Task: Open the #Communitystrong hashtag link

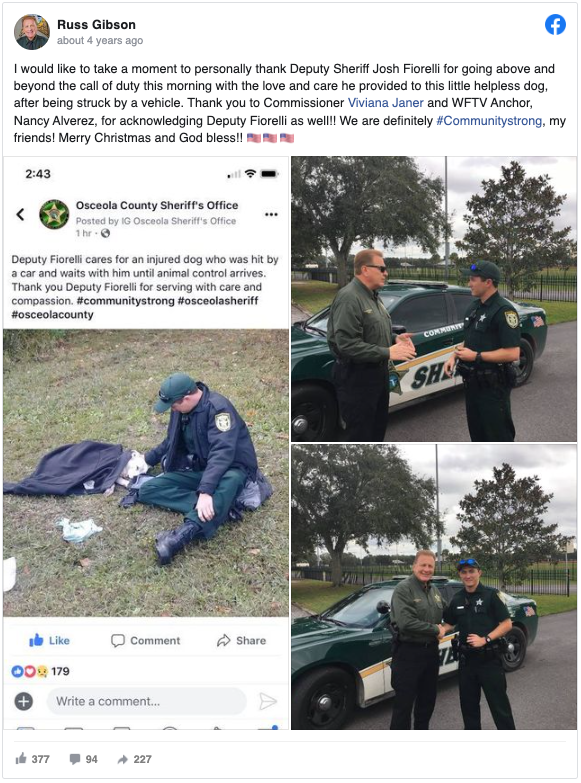Action: click(489, 121)
